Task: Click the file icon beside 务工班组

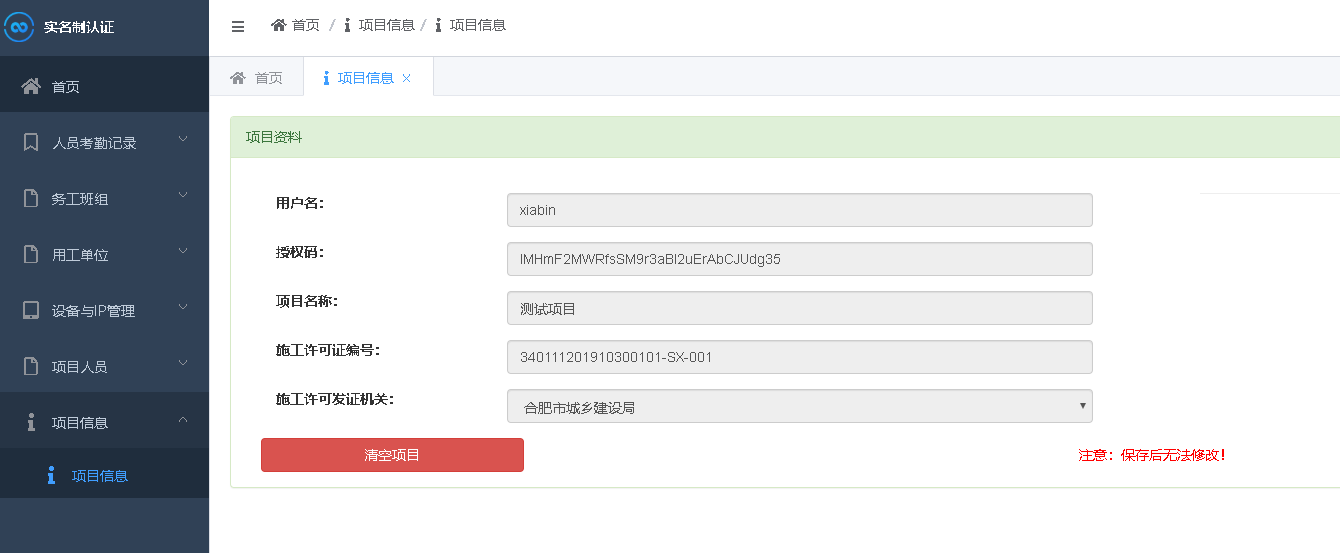Action: (x=31, y=198)
